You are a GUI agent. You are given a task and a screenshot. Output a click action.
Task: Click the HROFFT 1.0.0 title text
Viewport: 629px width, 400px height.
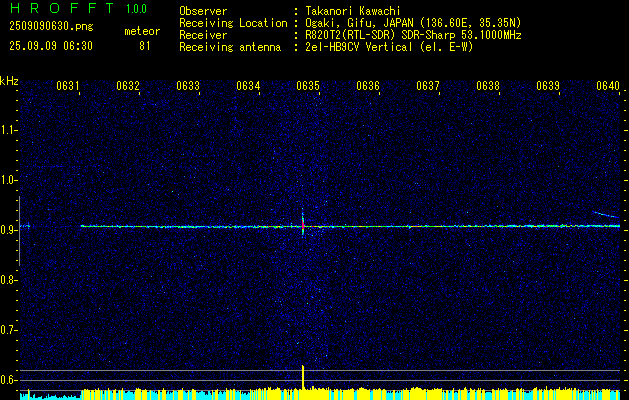pos(78,8)
